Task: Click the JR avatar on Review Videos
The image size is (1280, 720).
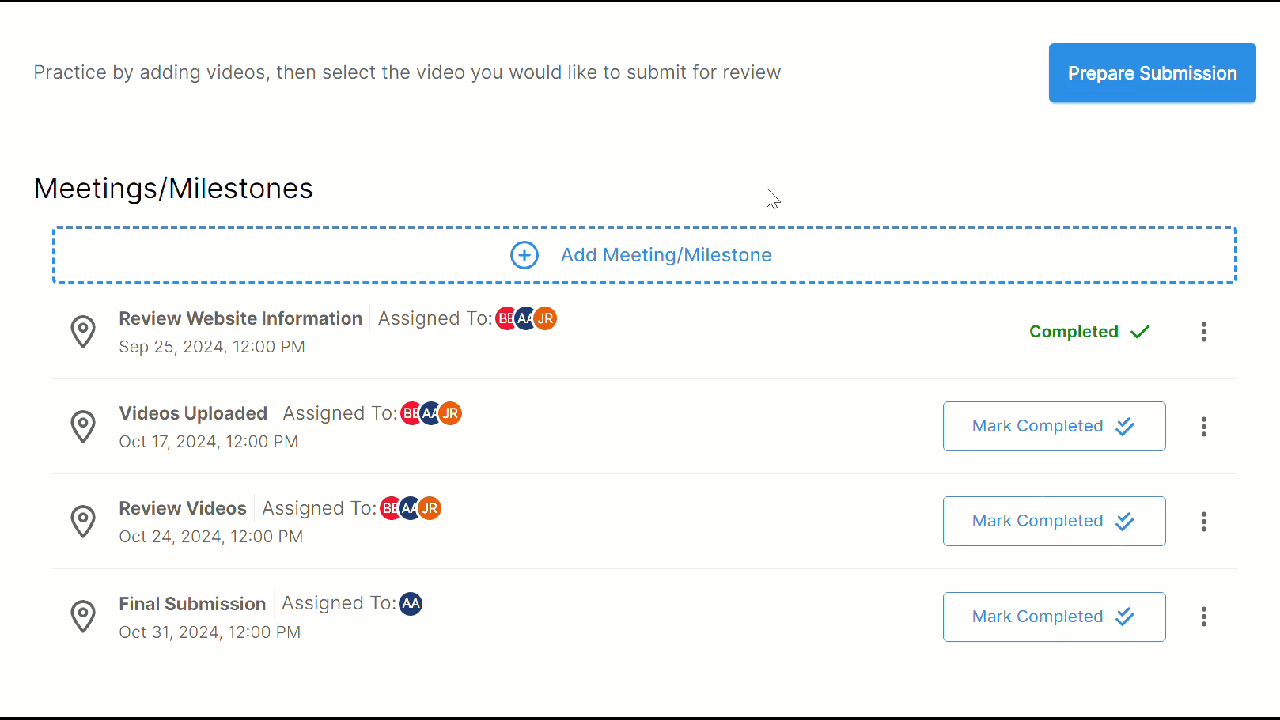Action: click(430, 508)
